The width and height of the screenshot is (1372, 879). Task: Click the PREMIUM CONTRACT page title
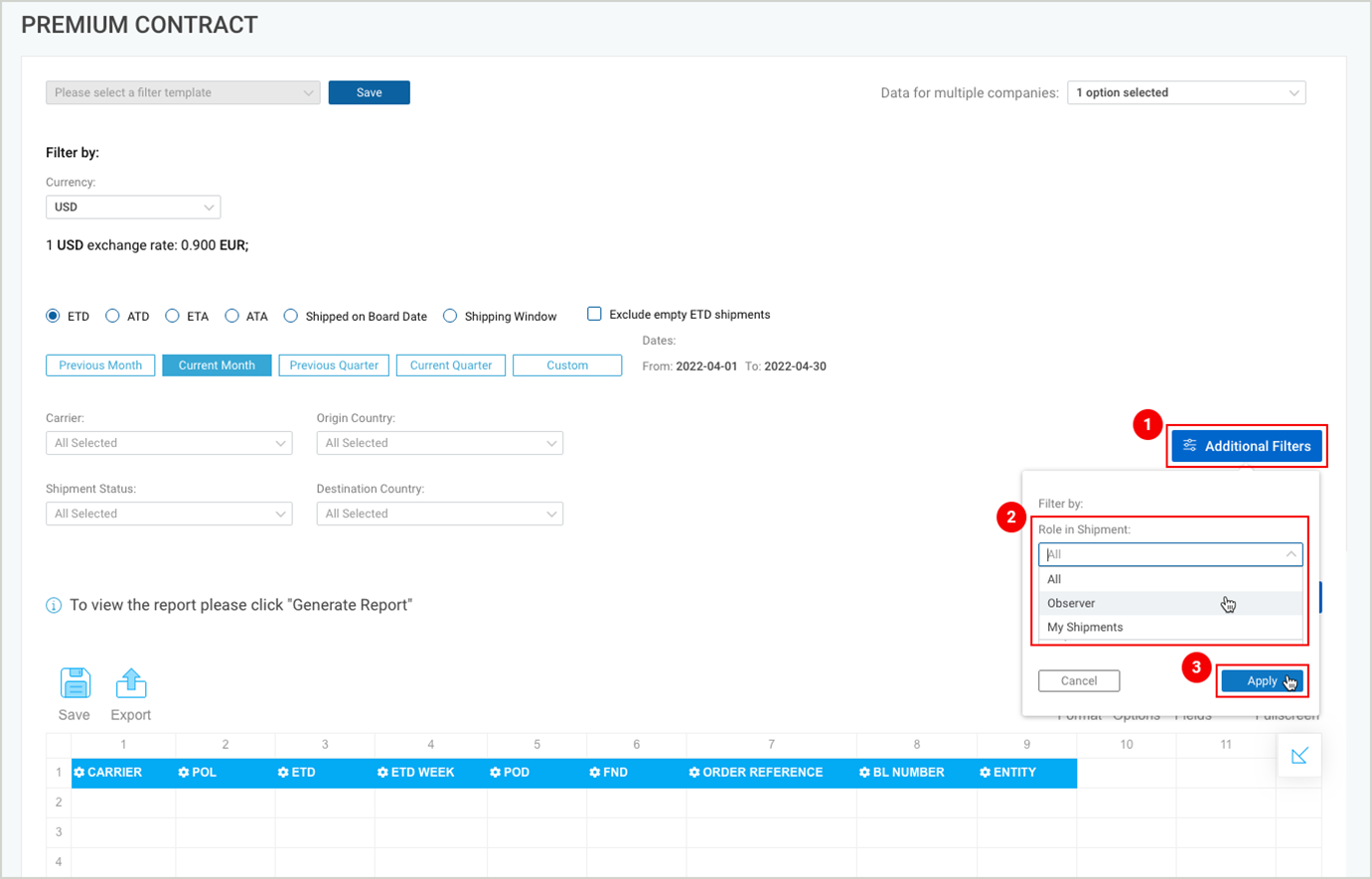(x=139, y=25)
